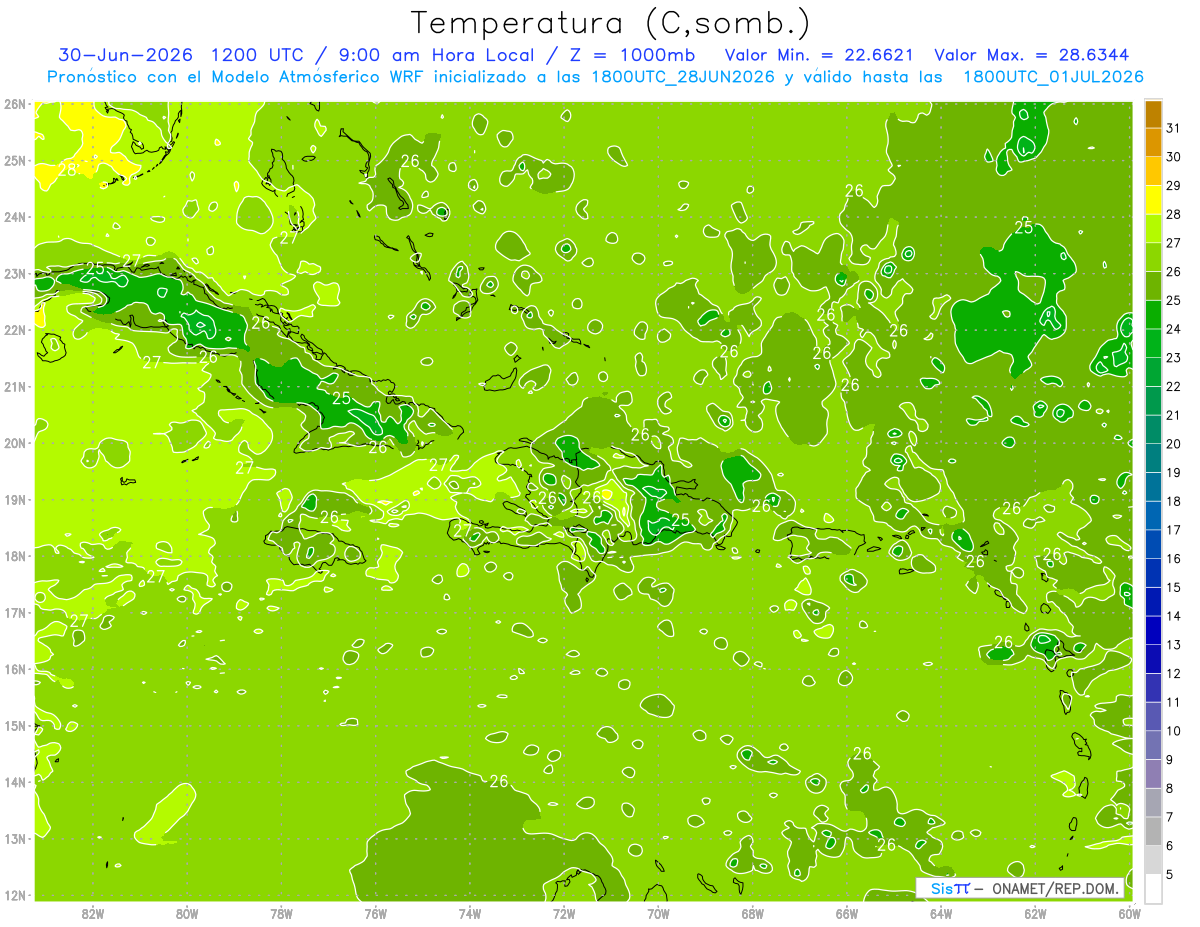This screenshot has height=927, width=1200.
Task: Click the yellow legend swatch between 28 and 29
Action: click(1153, 200)
